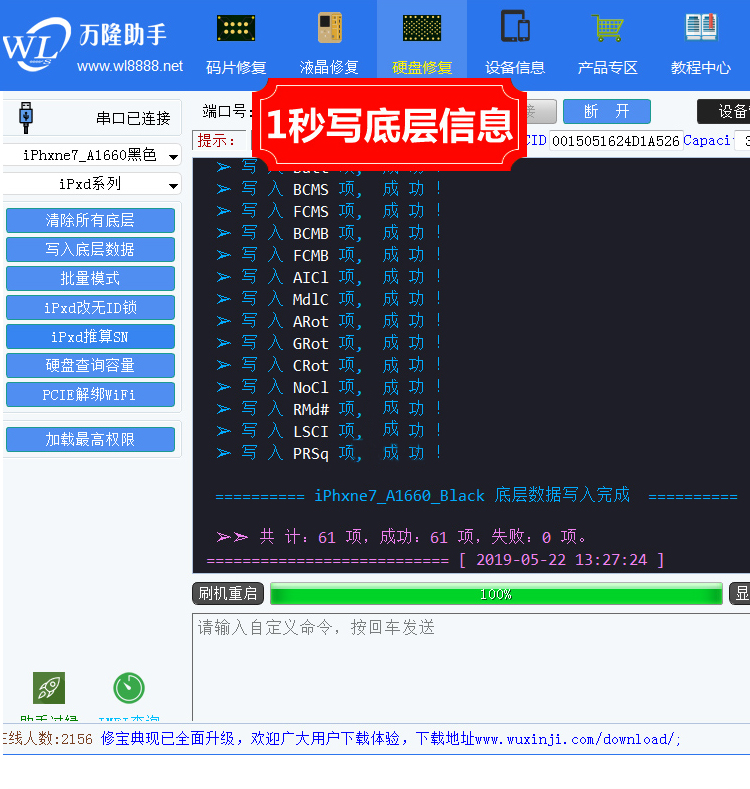Screen dimensions: 750x789
Task: Switch to the 液晶修复 tab label
Action: [329, 67]
